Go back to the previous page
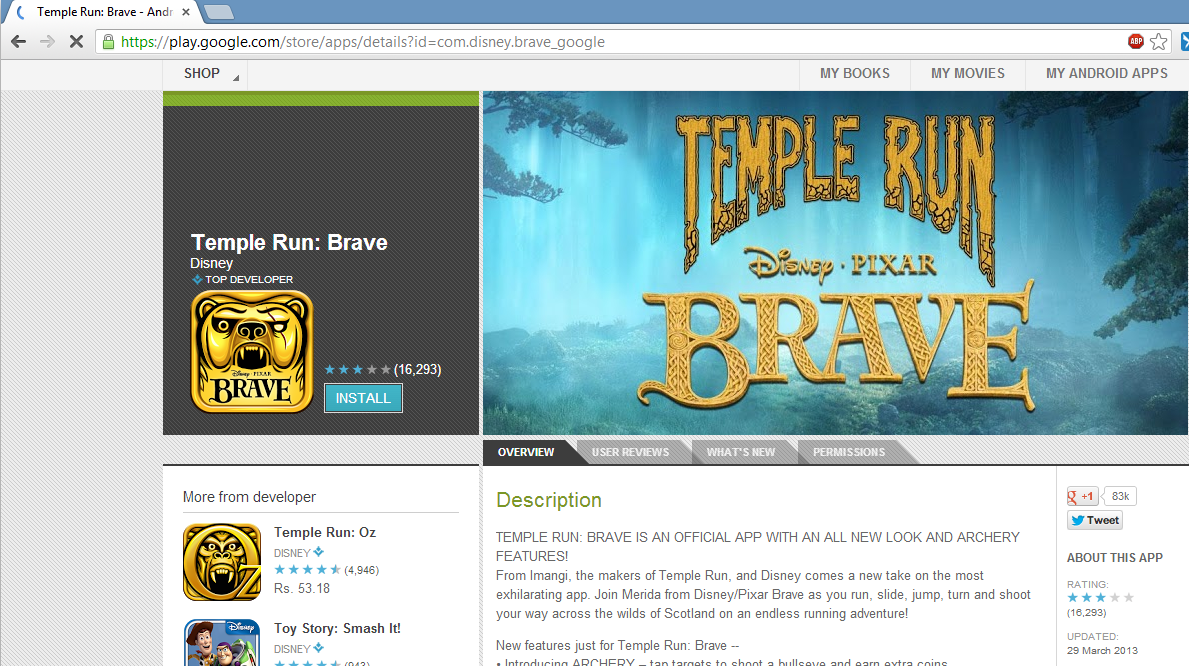 pyautogui.click(x=18, y=42)
